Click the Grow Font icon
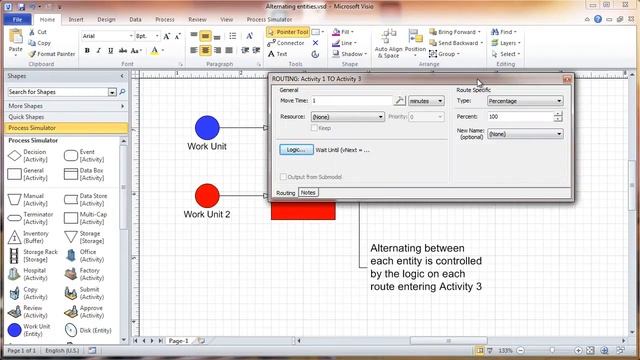Image resolution: width=640 pixels, height=360 pixels. [167, 36]
